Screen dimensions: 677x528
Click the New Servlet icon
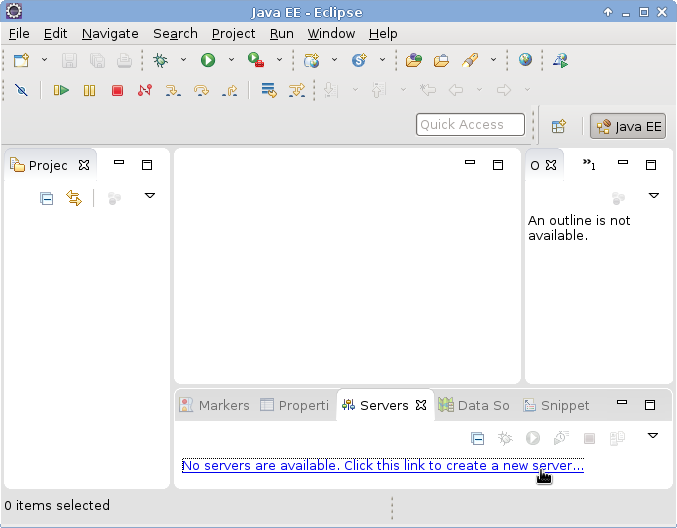[x=359, y=60]
